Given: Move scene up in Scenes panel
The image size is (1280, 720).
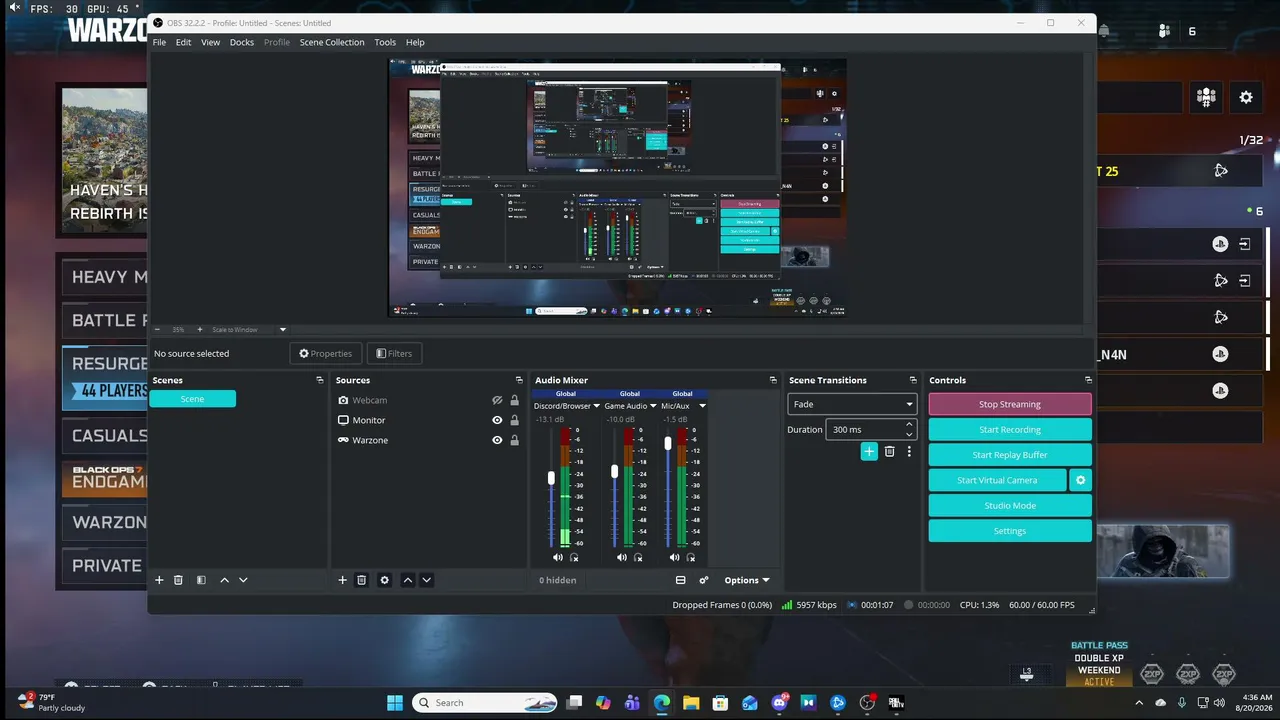Looking at the screenshot, I should pos(224,580).
